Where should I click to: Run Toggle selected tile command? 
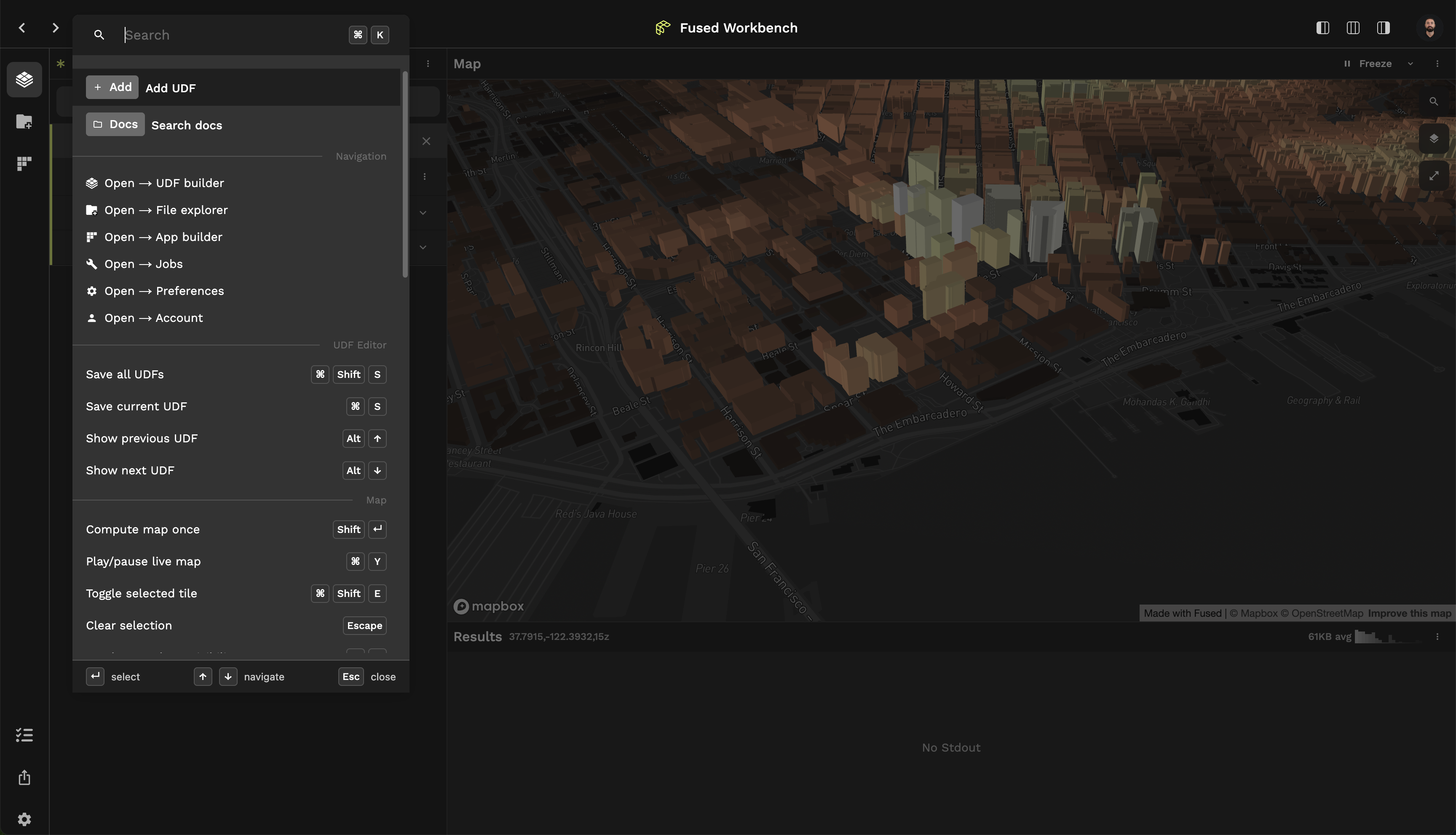(x=237, y=594)
